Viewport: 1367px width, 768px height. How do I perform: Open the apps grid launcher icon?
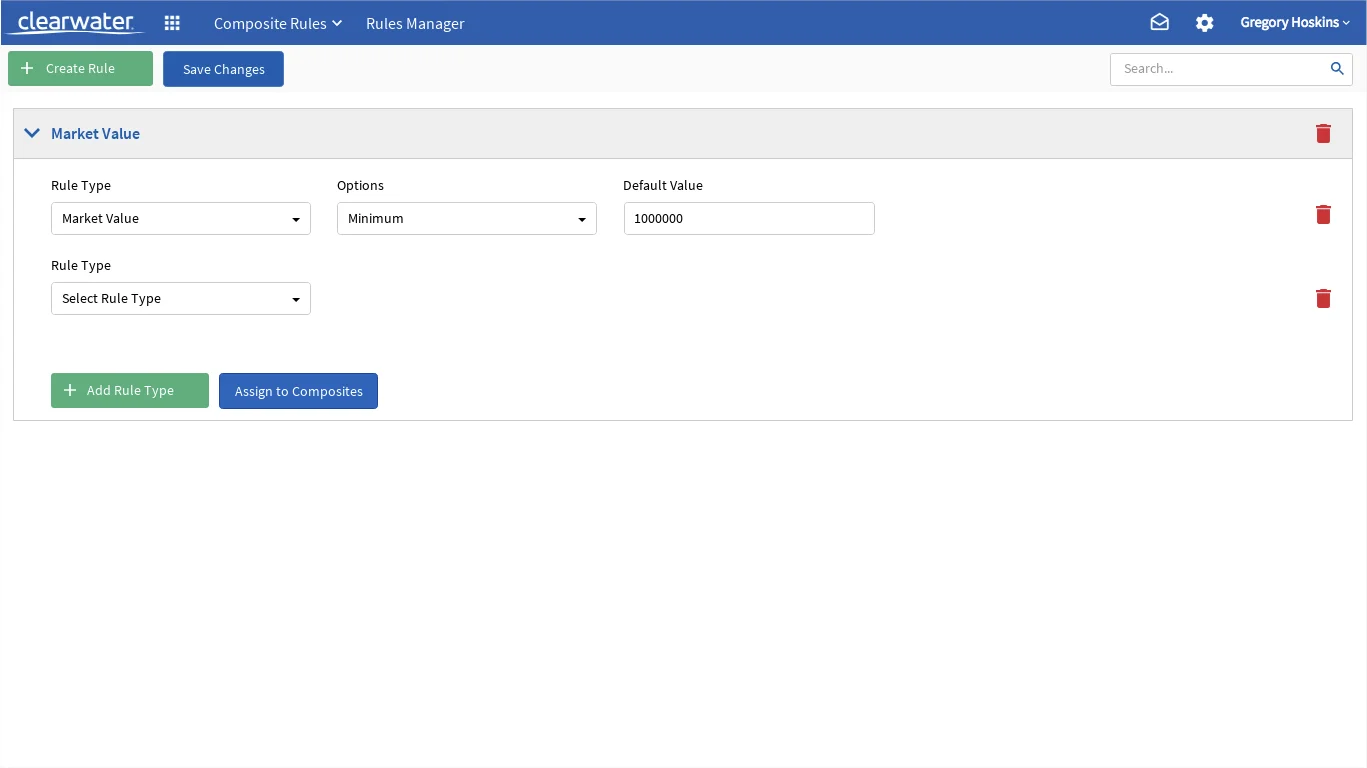[172, 23]
